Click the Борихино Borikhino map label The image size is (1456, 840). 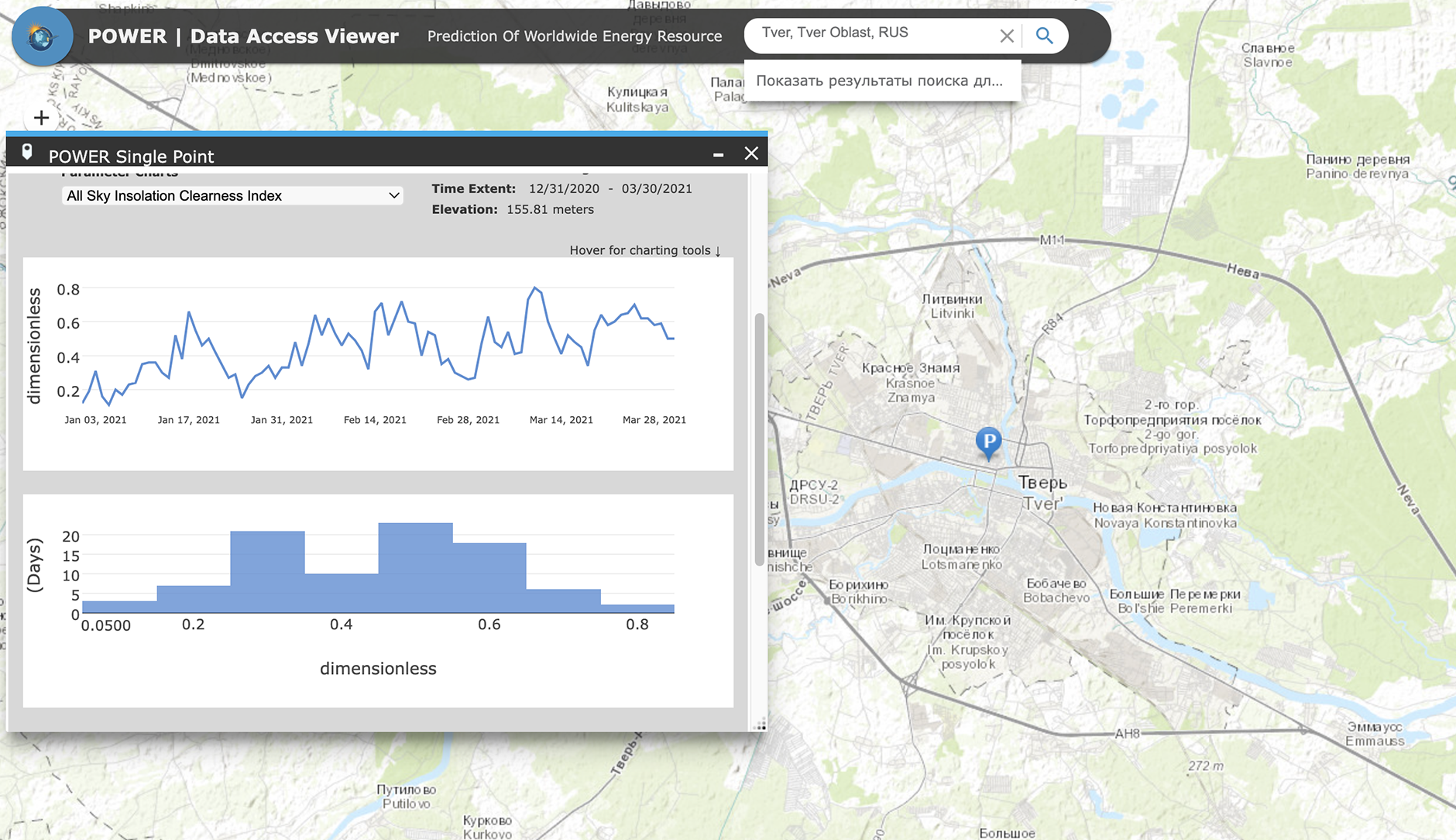click(x=859, y=592)
